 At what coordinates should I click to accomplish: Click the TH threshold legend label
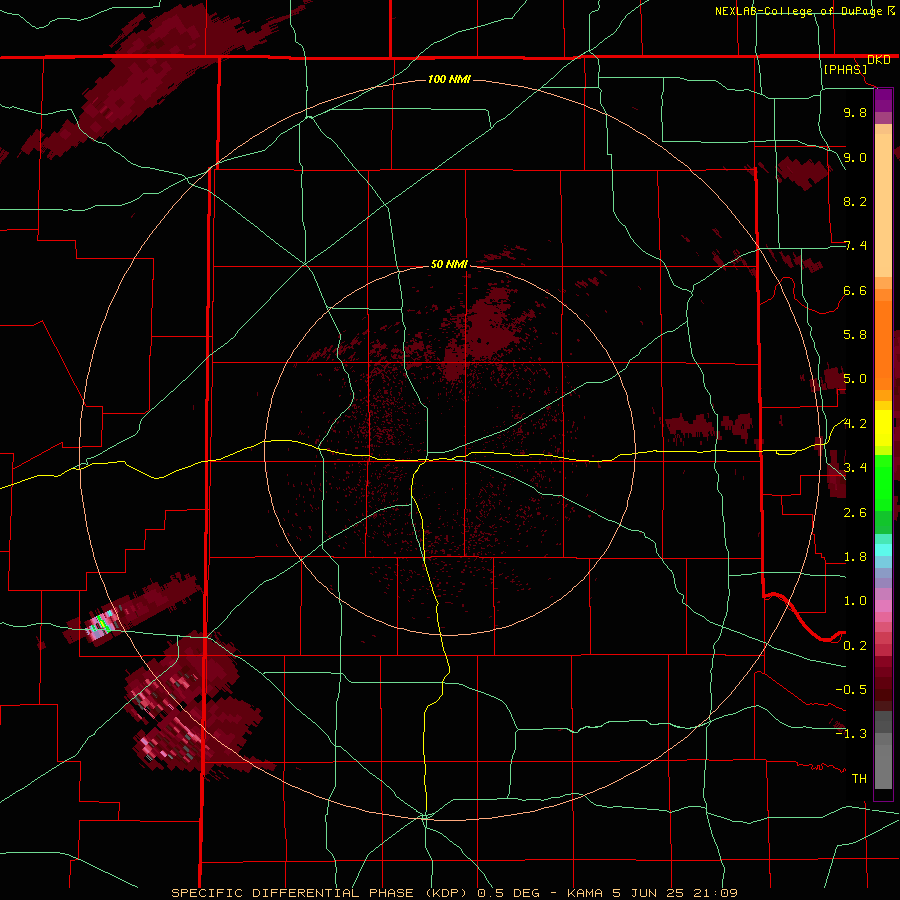point(859,779)
